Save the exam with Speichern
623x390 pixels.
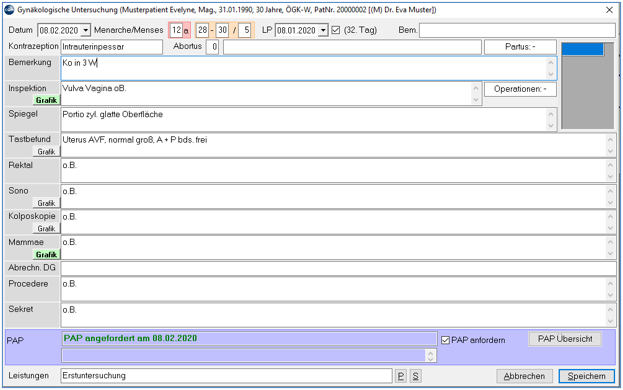(586, 376)
